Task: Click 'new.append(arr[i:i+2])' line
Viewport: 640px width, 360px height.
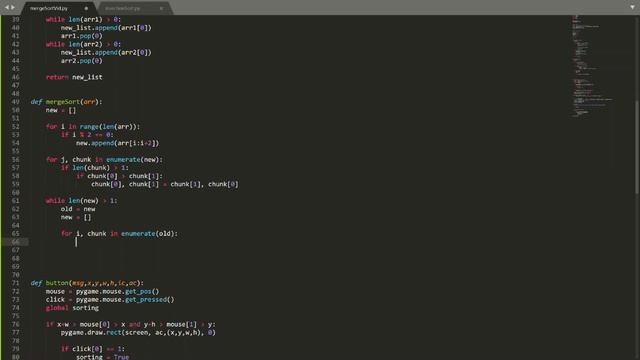Action: pyautogui.click(x=118, y=143)
